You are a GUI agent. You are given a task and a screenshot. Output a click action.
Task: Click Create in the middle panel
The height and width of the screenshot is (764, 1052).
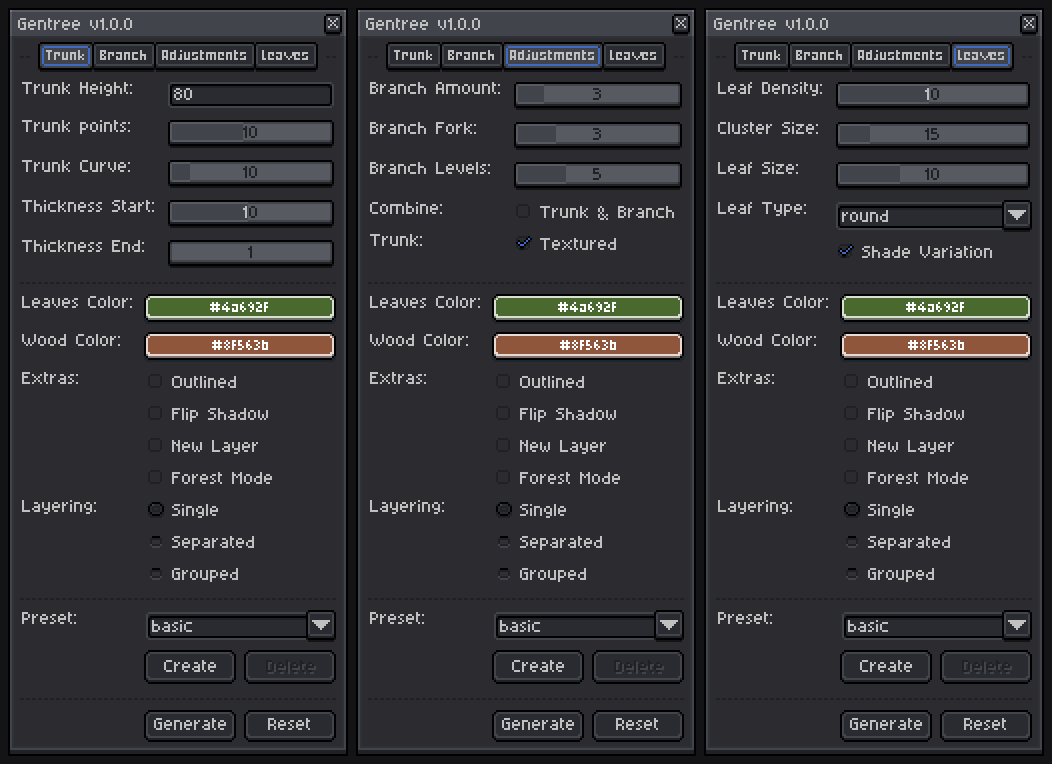point(538,666)
